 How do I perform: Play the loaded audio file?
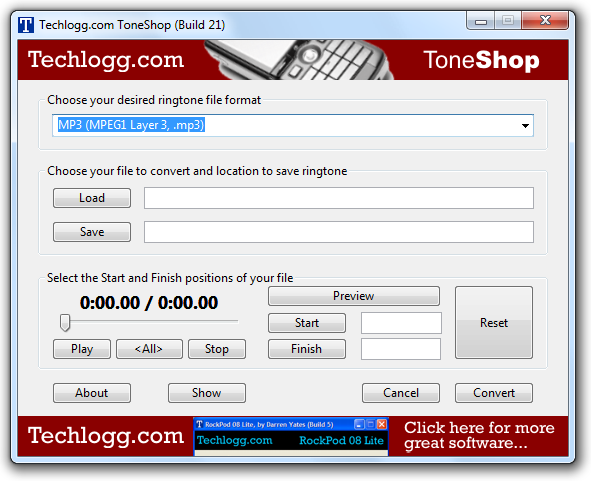pos(82,349)
